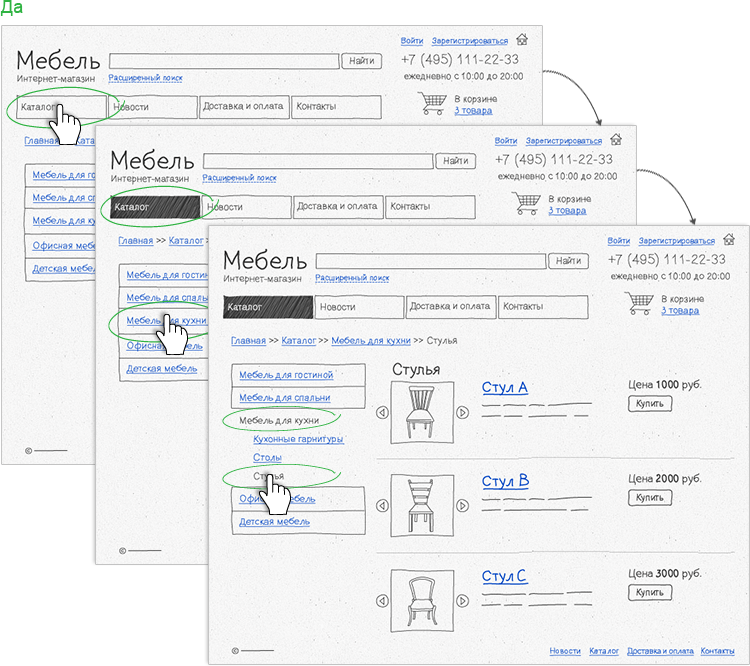This screenshot has height=666, width=750.
Task: Click the shopping cart icon on the front-most page
Action: click(637, 304)
